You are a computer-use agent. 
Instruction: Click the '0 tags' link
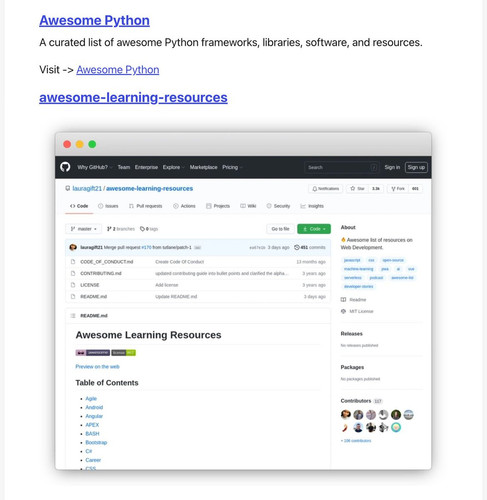point(149,229)
